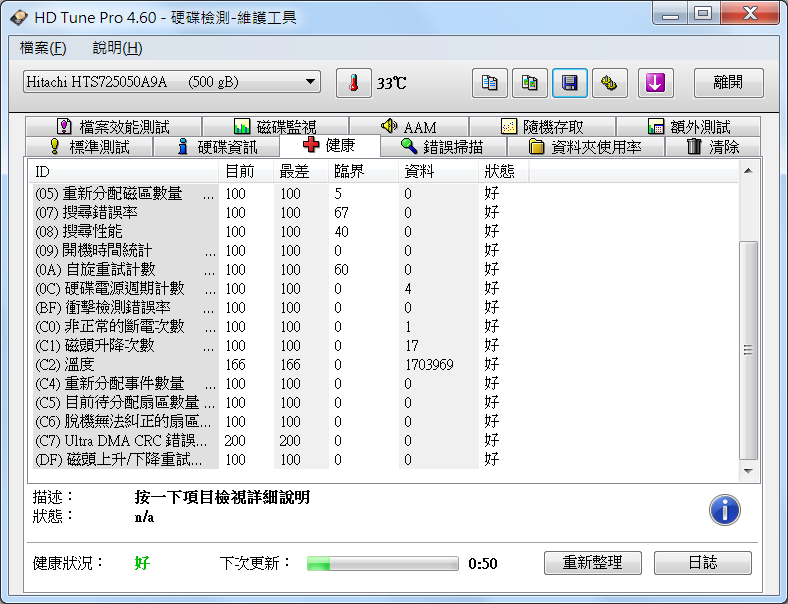This screenshot has height=604, width=788.
Task: Click the copy screenshot toolbar icon
Action: coord(530,83)
